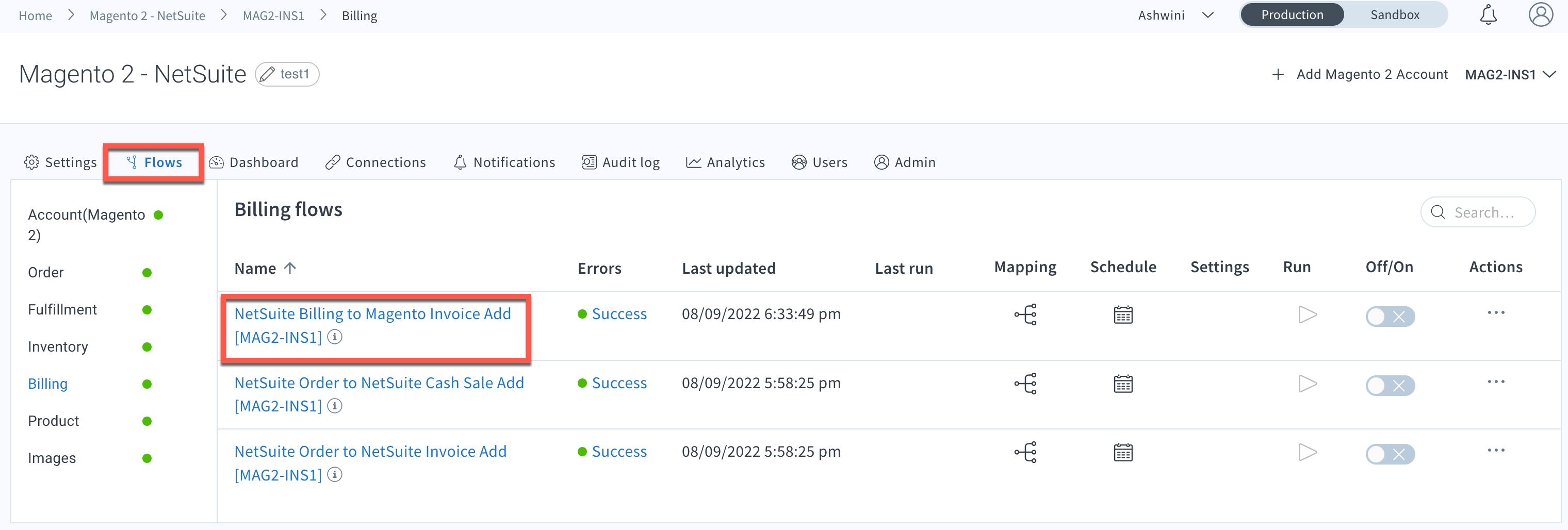The width and height of the screenshot is (1568, 530).
Task: Go to Home breadcrumb
Action: [35, 15]
